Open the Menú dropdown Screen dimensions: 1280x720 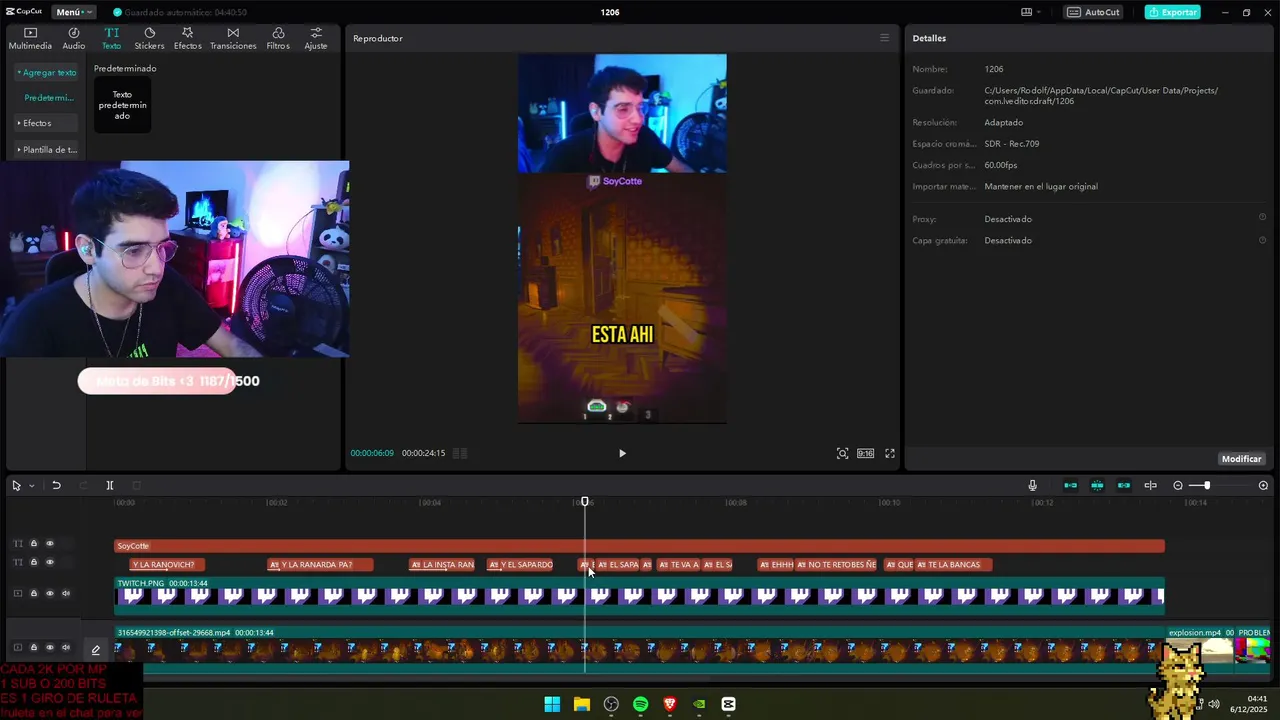(74, 12)
